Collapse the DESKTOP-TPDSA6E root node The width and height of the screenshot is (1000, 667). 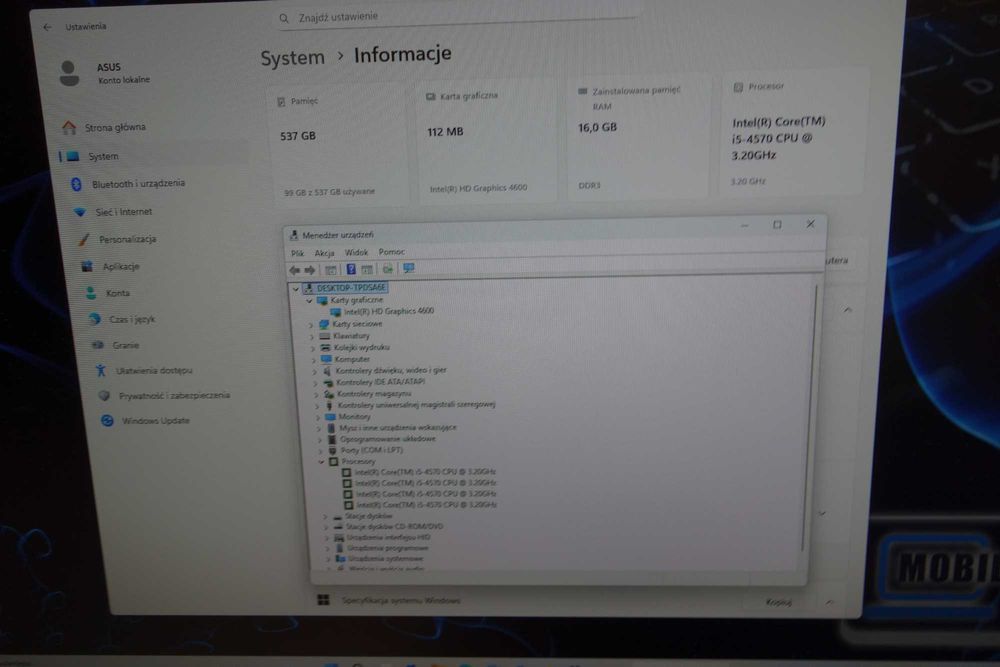pyautogui.click(x=295, y=289)
